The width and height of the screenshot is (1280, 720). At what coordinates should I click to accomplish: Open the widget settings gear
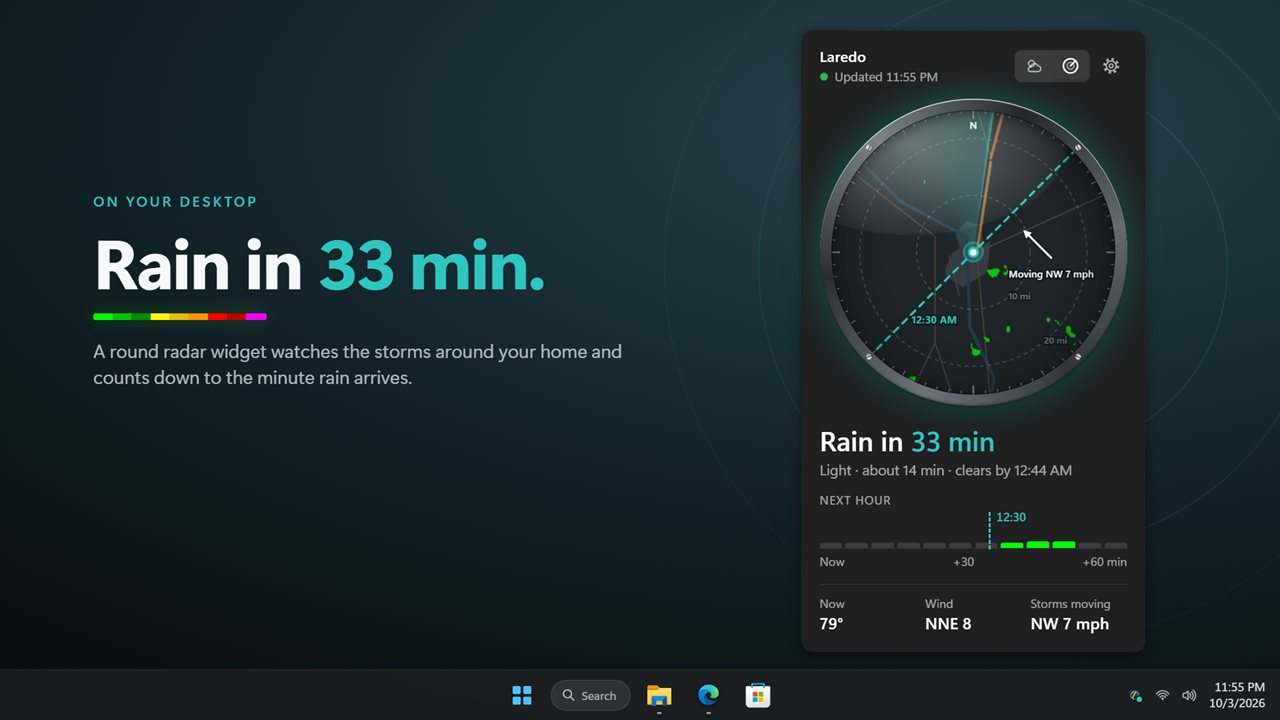point(1111,66)
